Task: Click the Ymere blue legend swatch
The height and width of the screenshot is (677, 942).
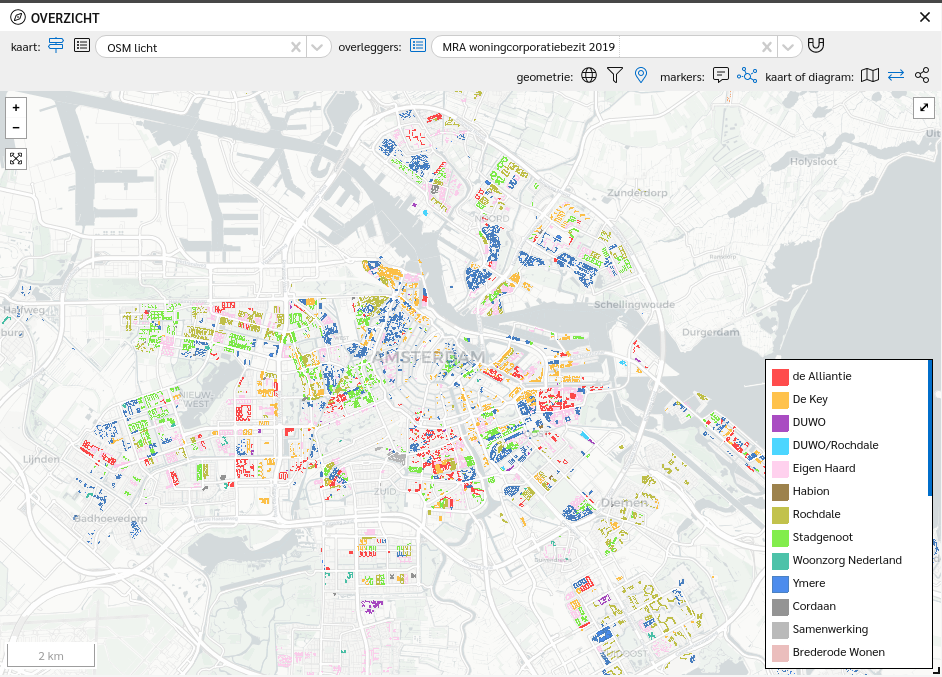Action: click(780, 584)
